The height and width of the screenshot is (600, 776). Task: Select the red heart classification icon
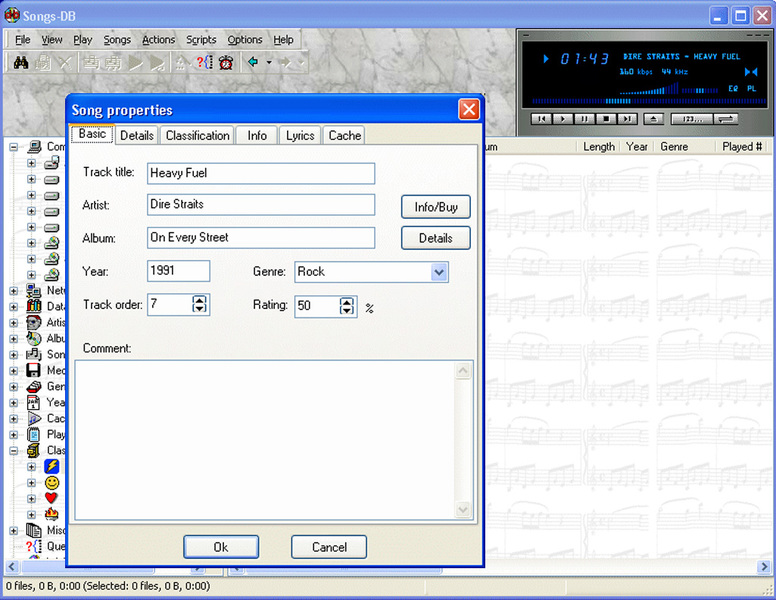(51, 498)
